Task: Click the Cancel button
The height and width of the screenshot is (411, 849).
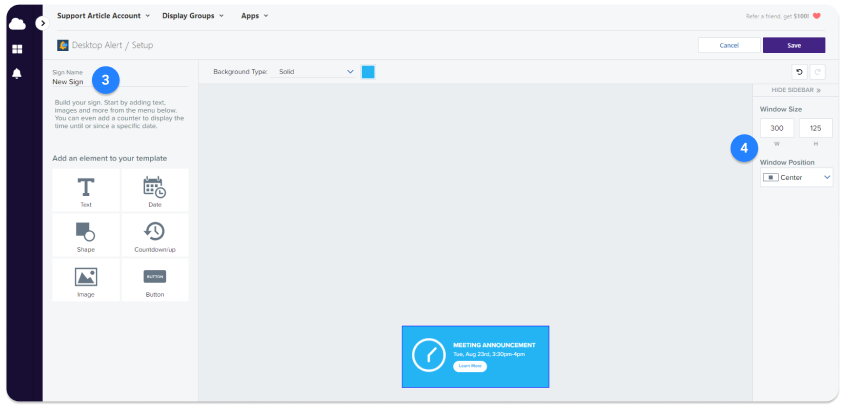Action: click(x=729, y=45)
